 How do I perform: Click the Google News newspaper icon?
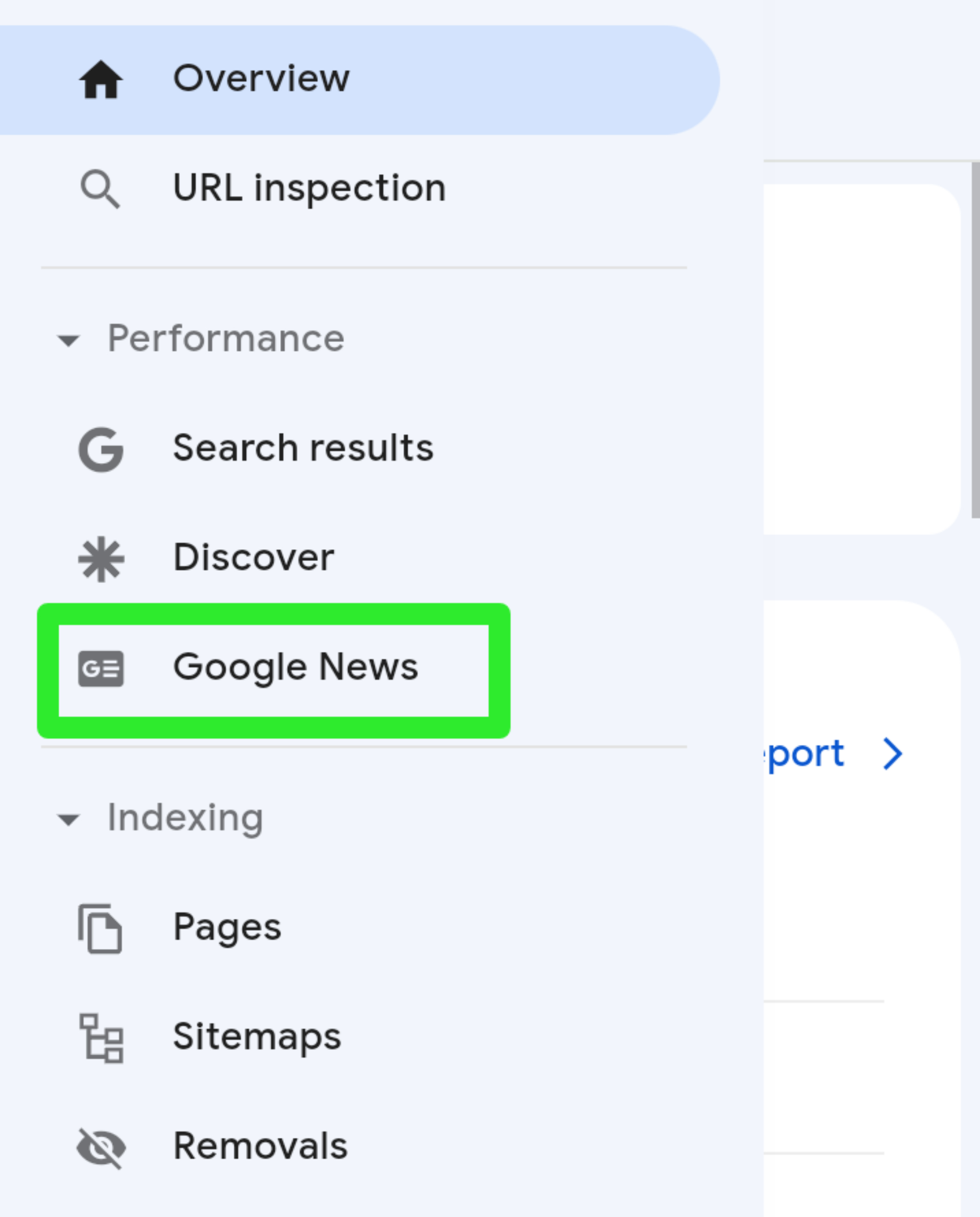pyautogui.click(x=101, y=669)
